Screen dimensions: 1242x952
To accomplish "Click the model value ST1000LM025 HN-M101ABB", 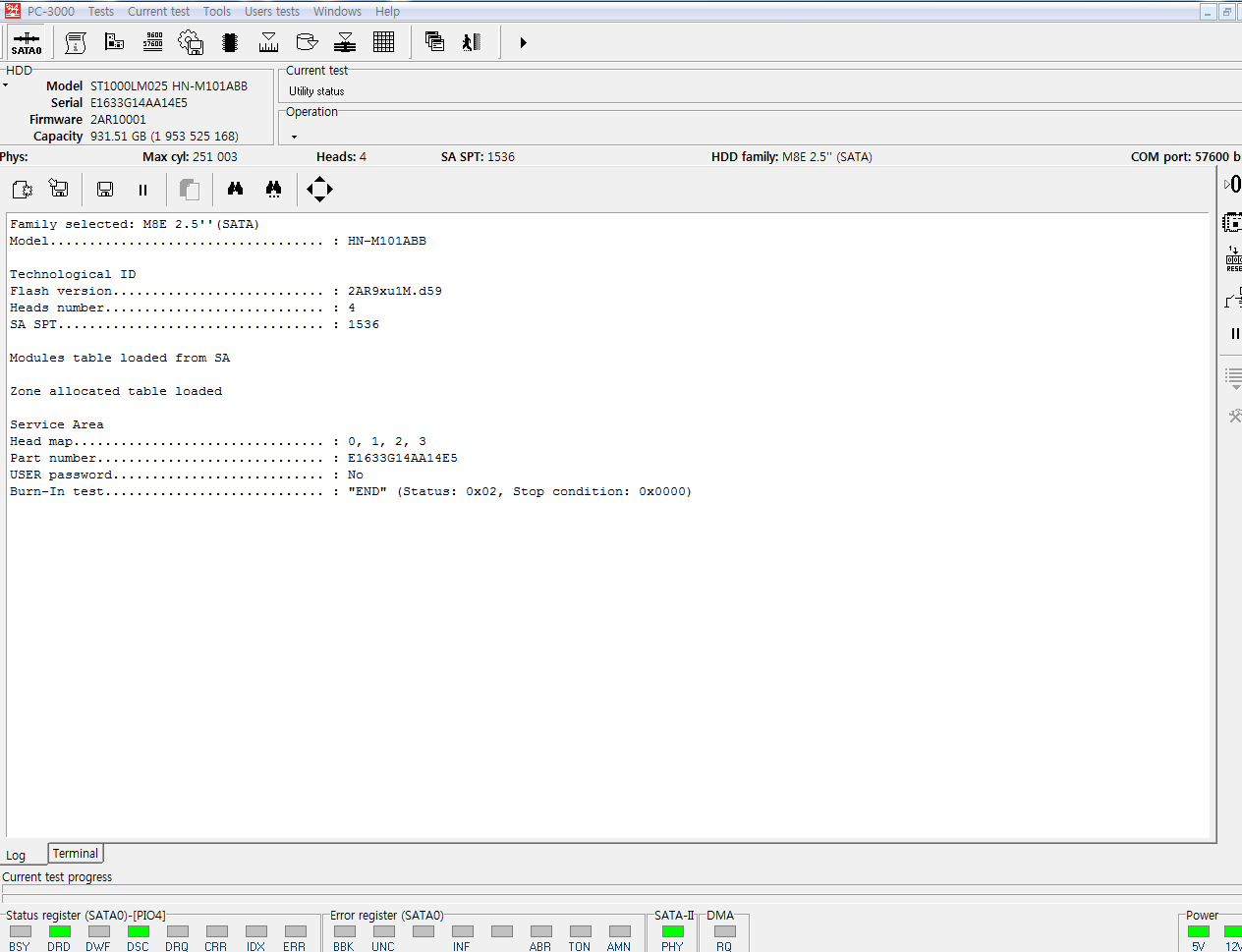I will (169, 86).
